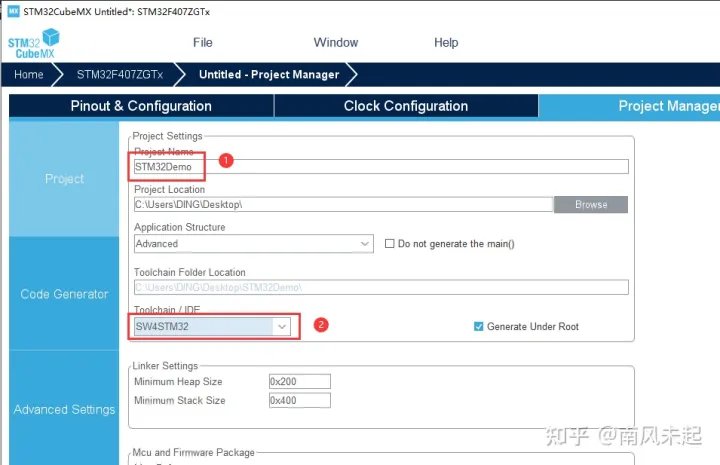
Task: Open the Application Structure dropdown
Action: click(x=253, y=244)
